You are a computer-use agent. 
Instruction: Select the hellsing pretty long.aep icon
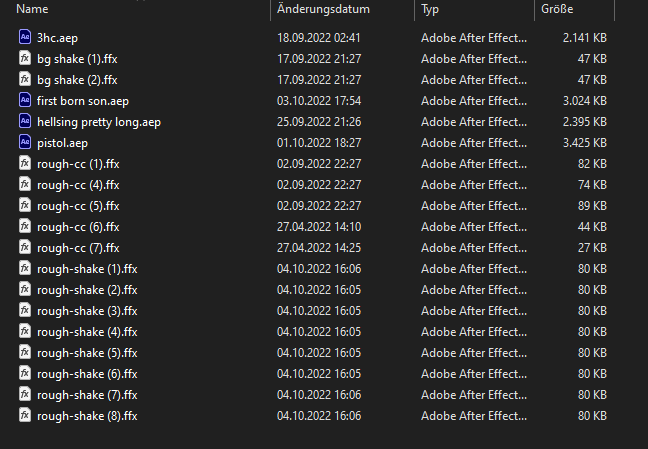click(25, 121)
